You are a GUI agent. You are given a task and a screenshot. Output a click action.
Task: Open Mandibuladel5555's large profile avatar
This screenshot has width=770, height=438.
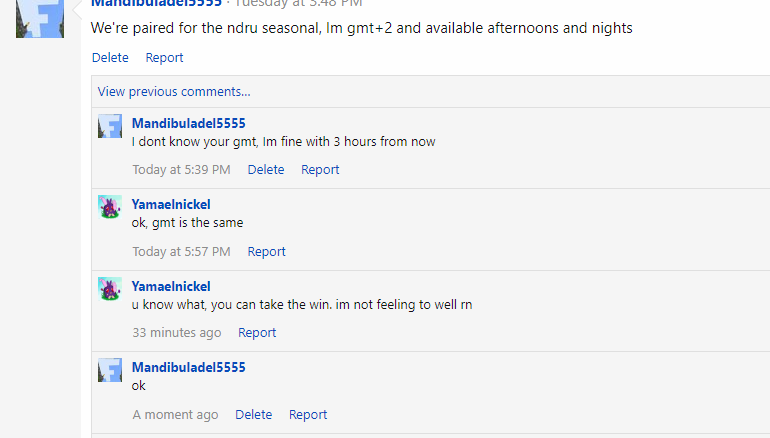click(40, 19)
